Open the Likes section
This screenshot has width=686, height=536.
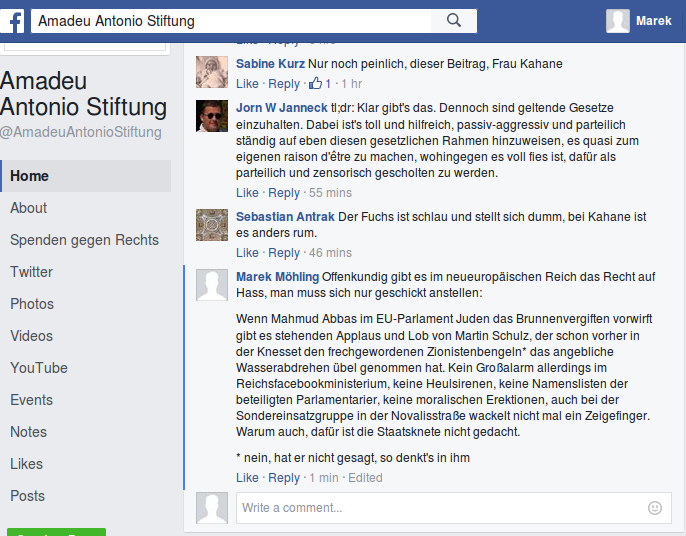(27, 463)
